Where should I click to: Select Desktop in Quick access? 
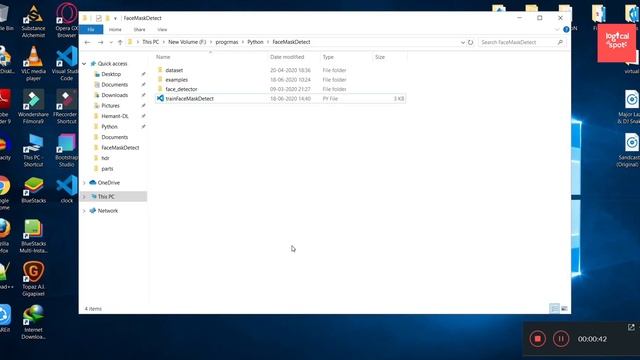[x=111, y=74]
